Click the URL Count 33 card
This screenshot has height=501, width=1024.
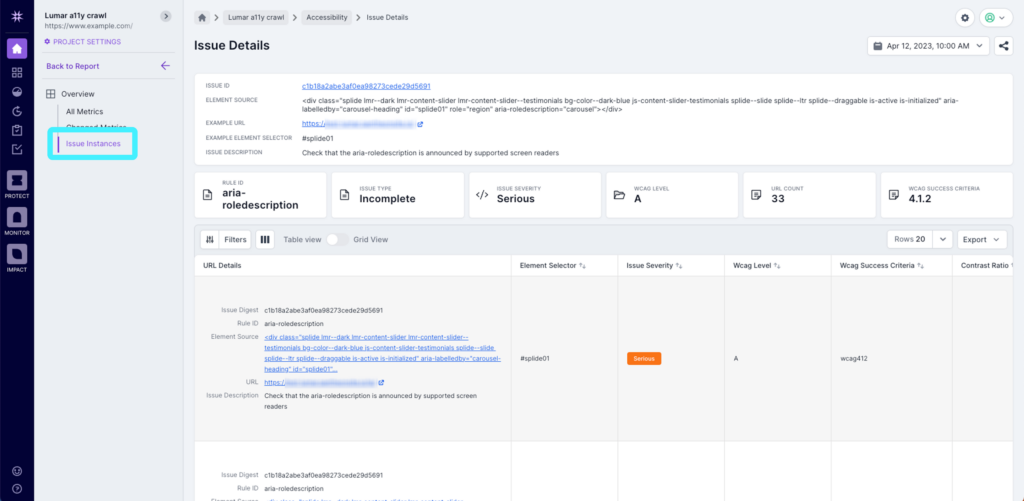coord(809,195)
